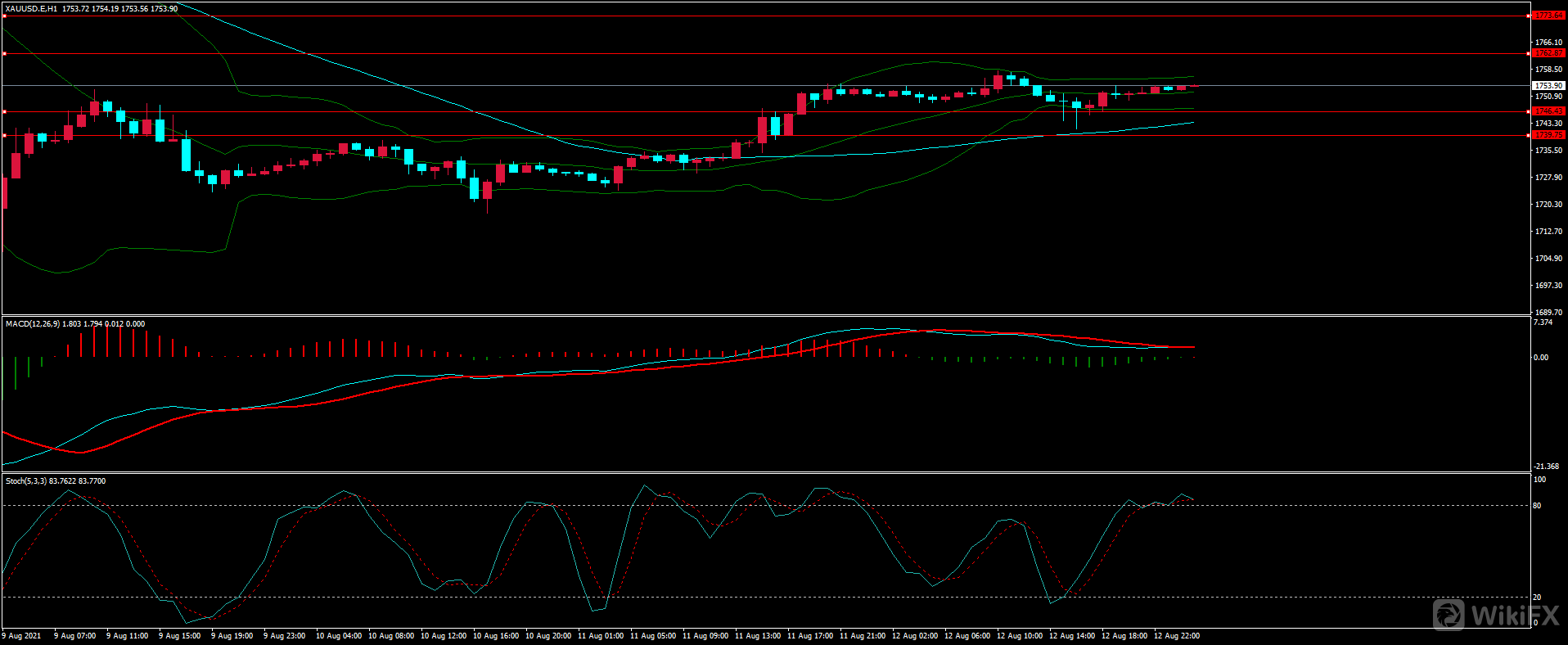The image size is (1568, 645).
Task: Click the Stochastic 80 level scale label
Action: pyautogui.click(x=1537, y=506)
